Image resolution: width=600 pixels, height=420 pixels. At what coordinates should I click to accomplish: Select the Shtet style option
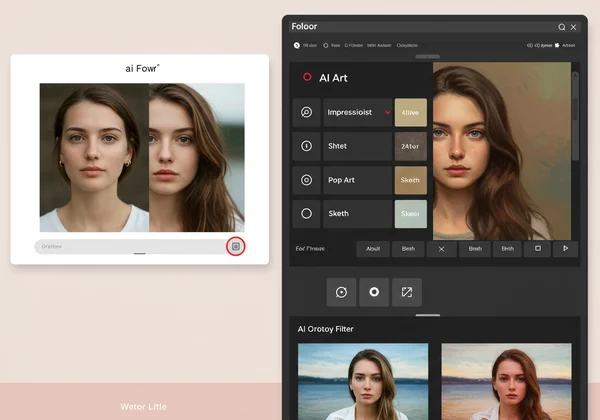coord(358,146)
